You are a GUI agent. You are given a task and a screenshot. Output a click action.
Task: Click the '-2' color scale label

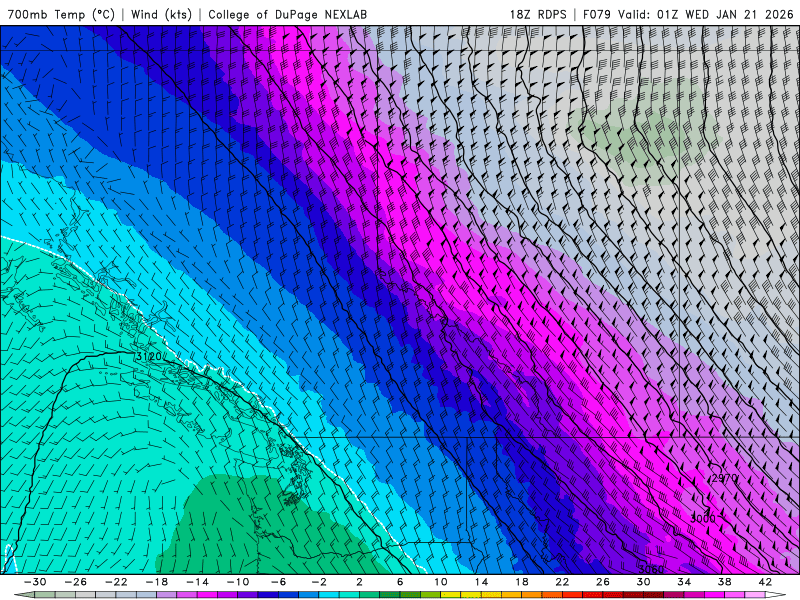[x=319, y=582]
